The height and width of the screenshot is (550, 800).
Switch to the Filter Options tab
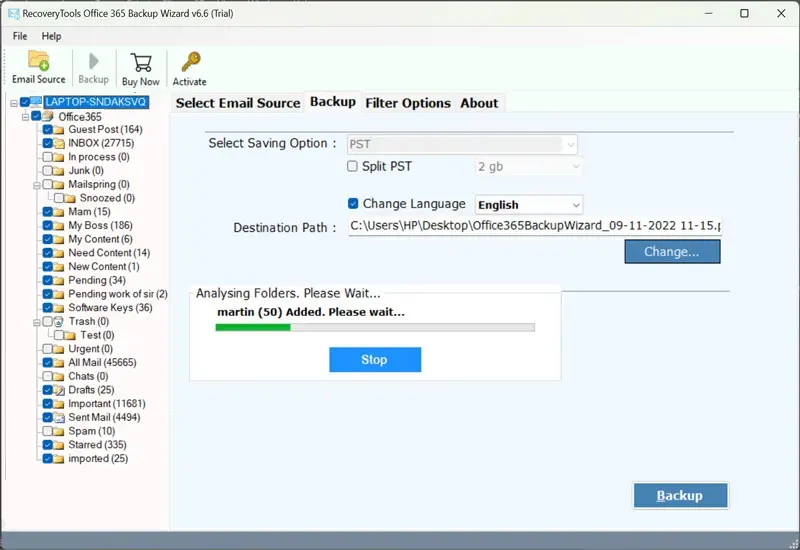coord(408,102)
